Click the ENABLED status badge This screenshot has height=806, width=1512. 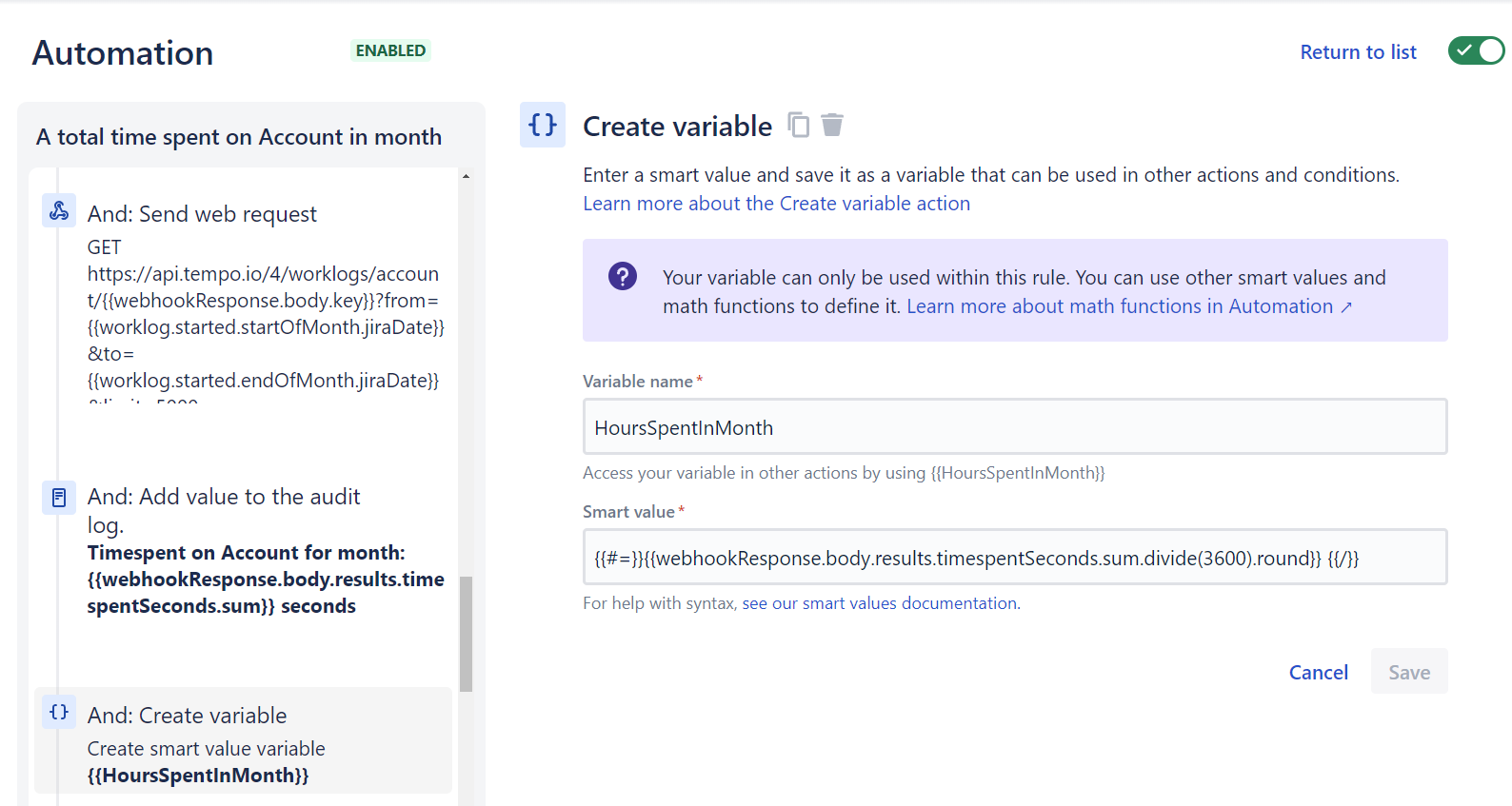point(390,50)
